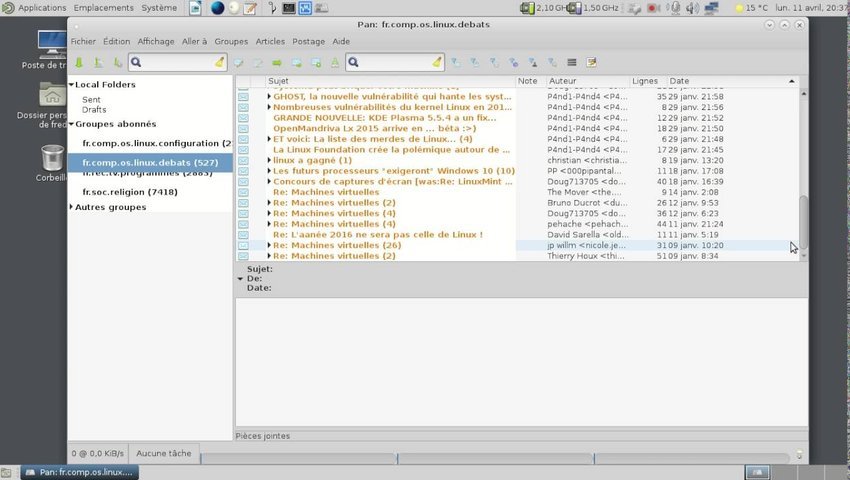The height and width of the screenshot is (480, 850).
Task: Click the article list scrollbar down arrow
Action: 803,255
